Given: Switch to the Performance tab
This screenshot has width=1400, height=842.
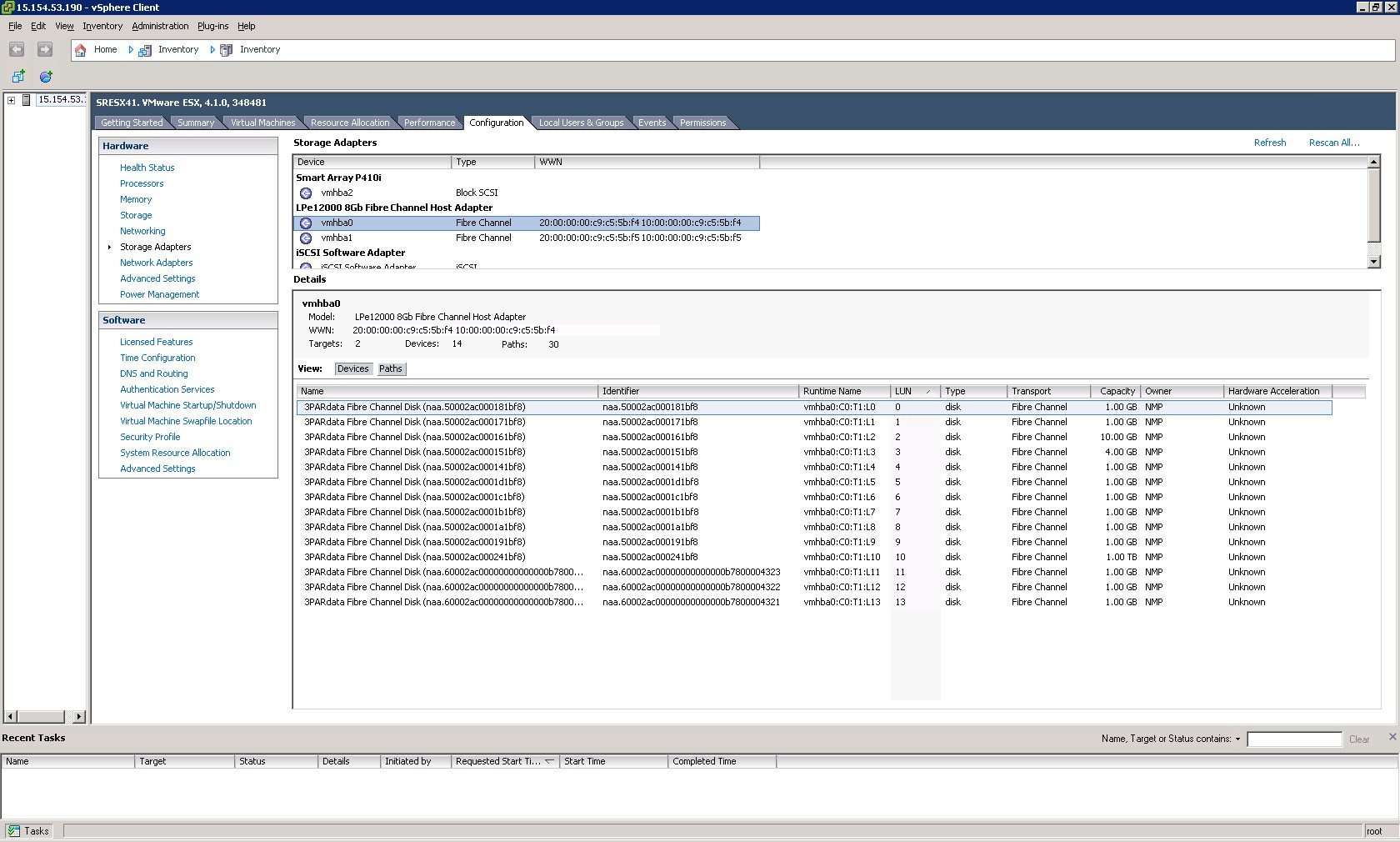Looking at the screenshot, I should [429, 123].
